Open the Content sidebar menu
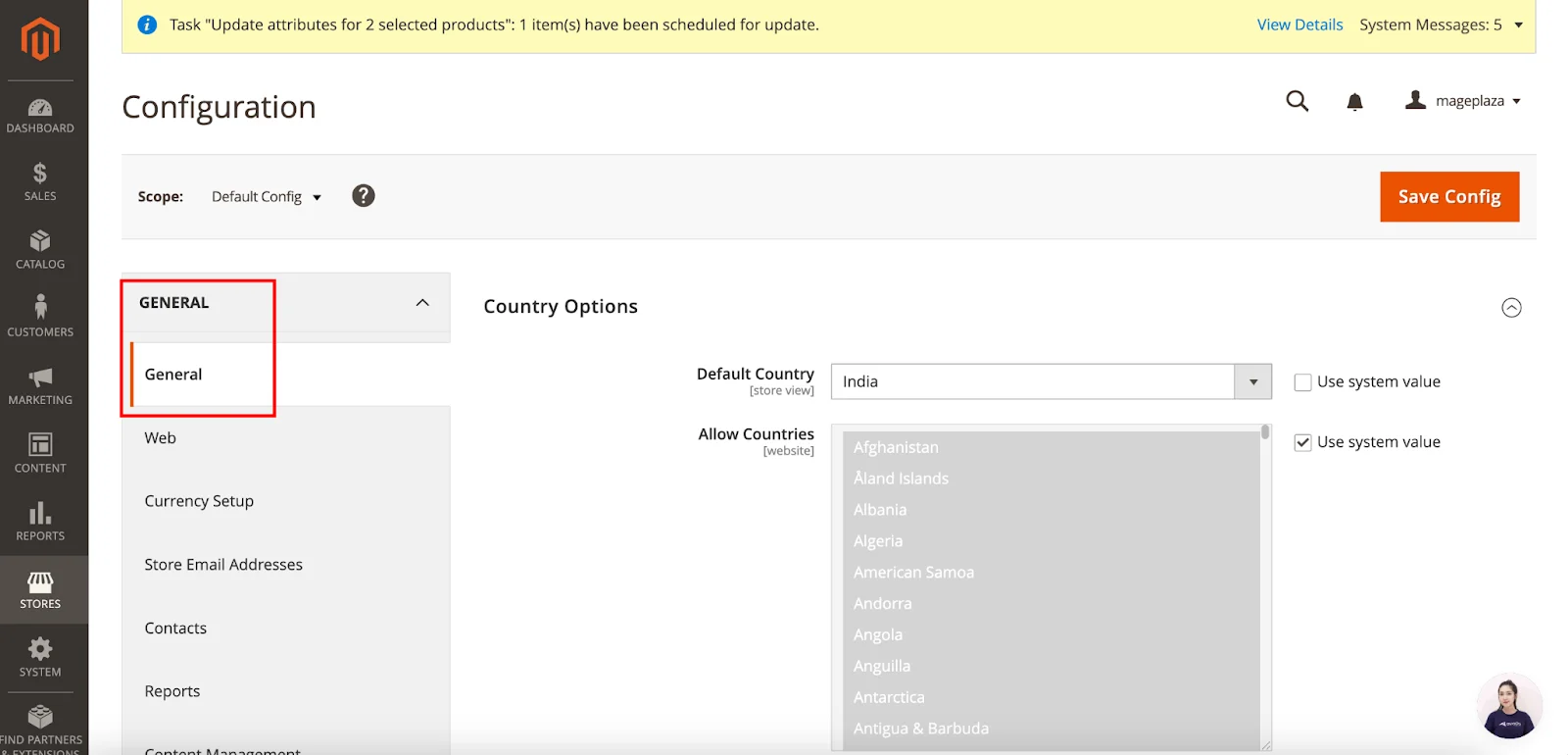Viewport: 1568px width, 755px height. 40,454
